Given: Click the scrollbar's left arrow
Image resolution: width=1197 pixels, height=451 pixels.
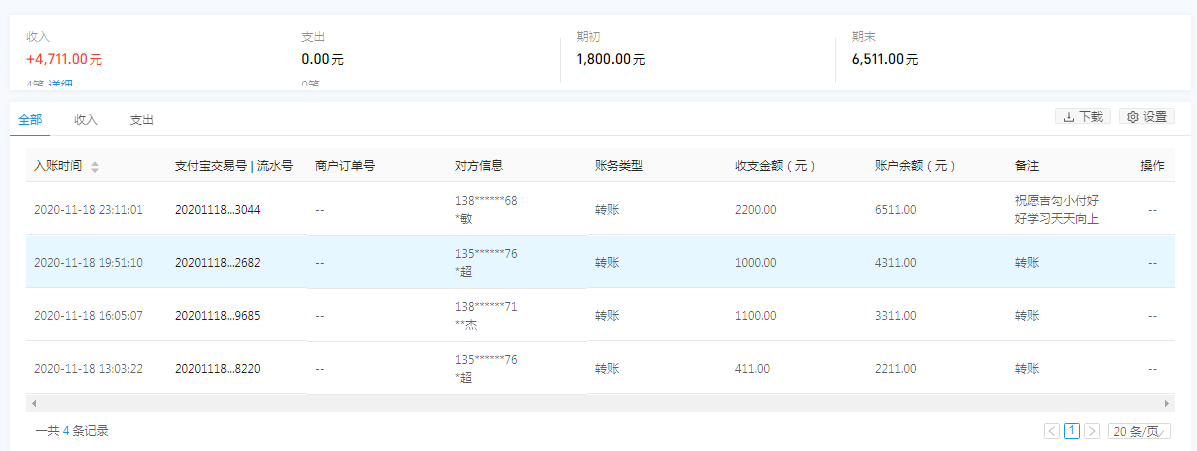Looking at the screenshot, I should point(33,403).
